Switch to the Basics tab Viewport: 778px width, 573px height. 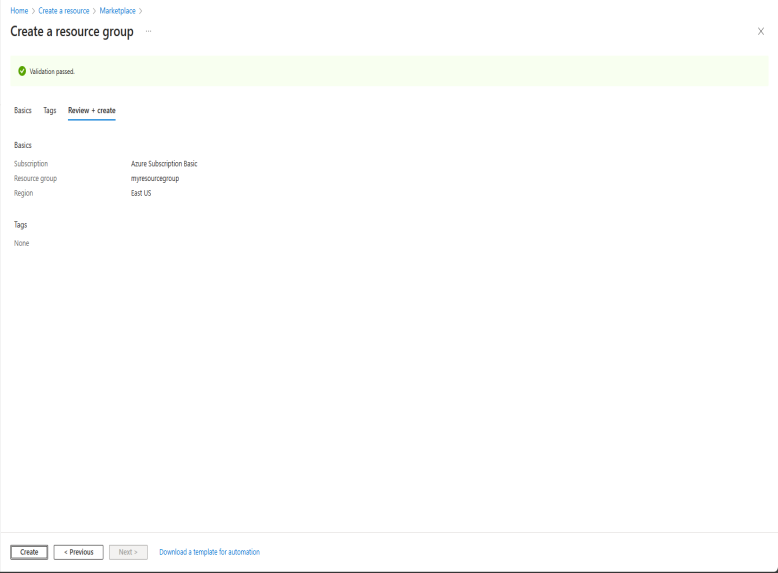pos(23,110)
